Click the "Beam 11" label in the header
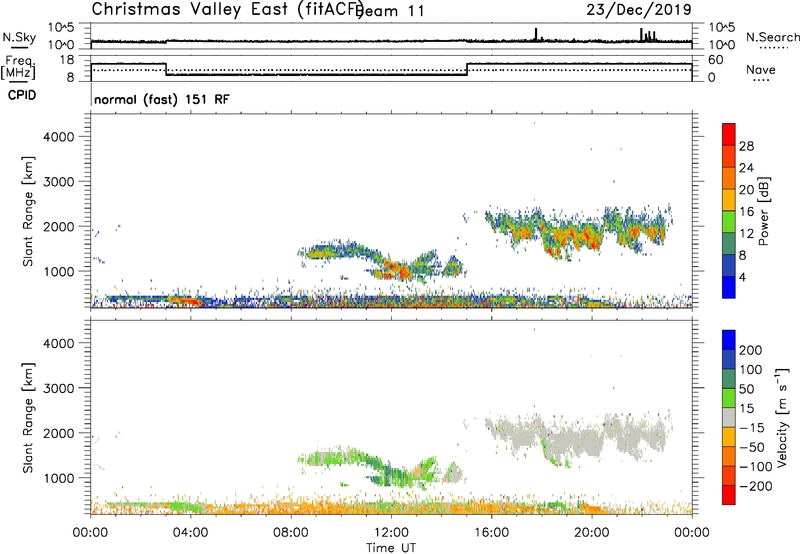Screen dimensions: 800x554 390,11
